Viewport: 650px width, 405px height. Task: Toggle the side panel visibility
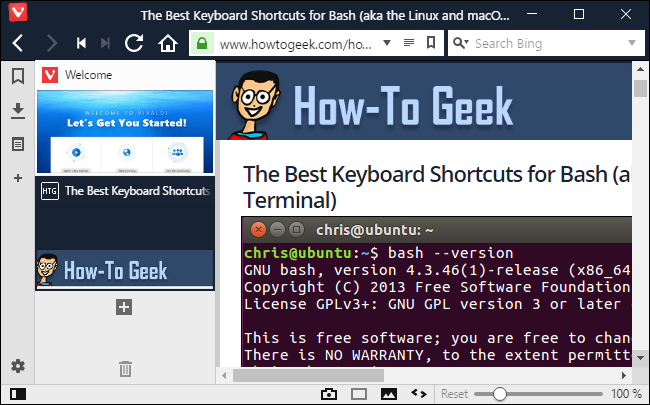click(18, 394)
